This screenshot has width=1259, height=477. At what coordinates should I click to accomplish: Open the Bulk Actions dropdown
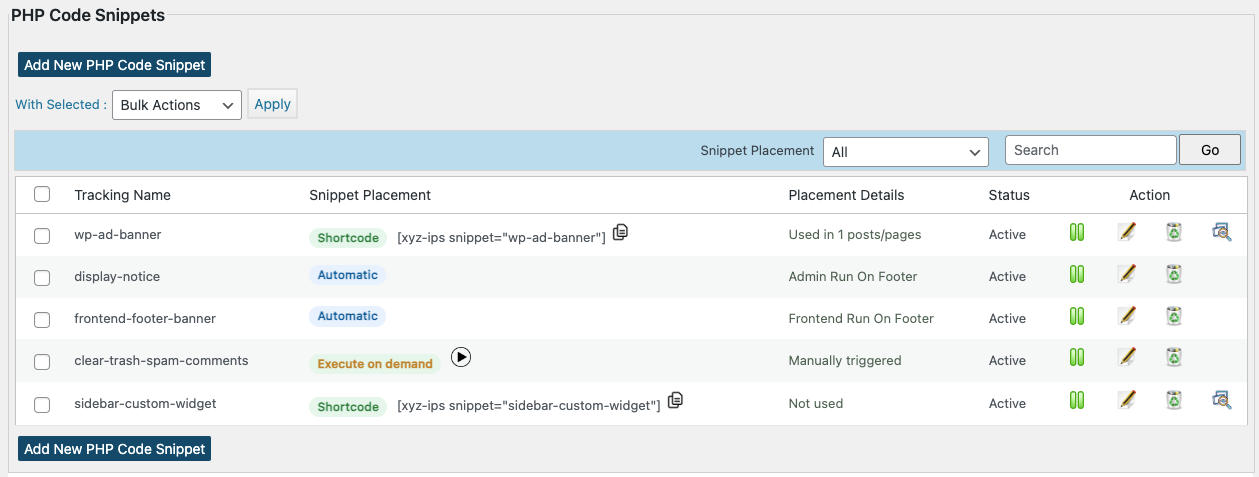[x=177, y=105]
